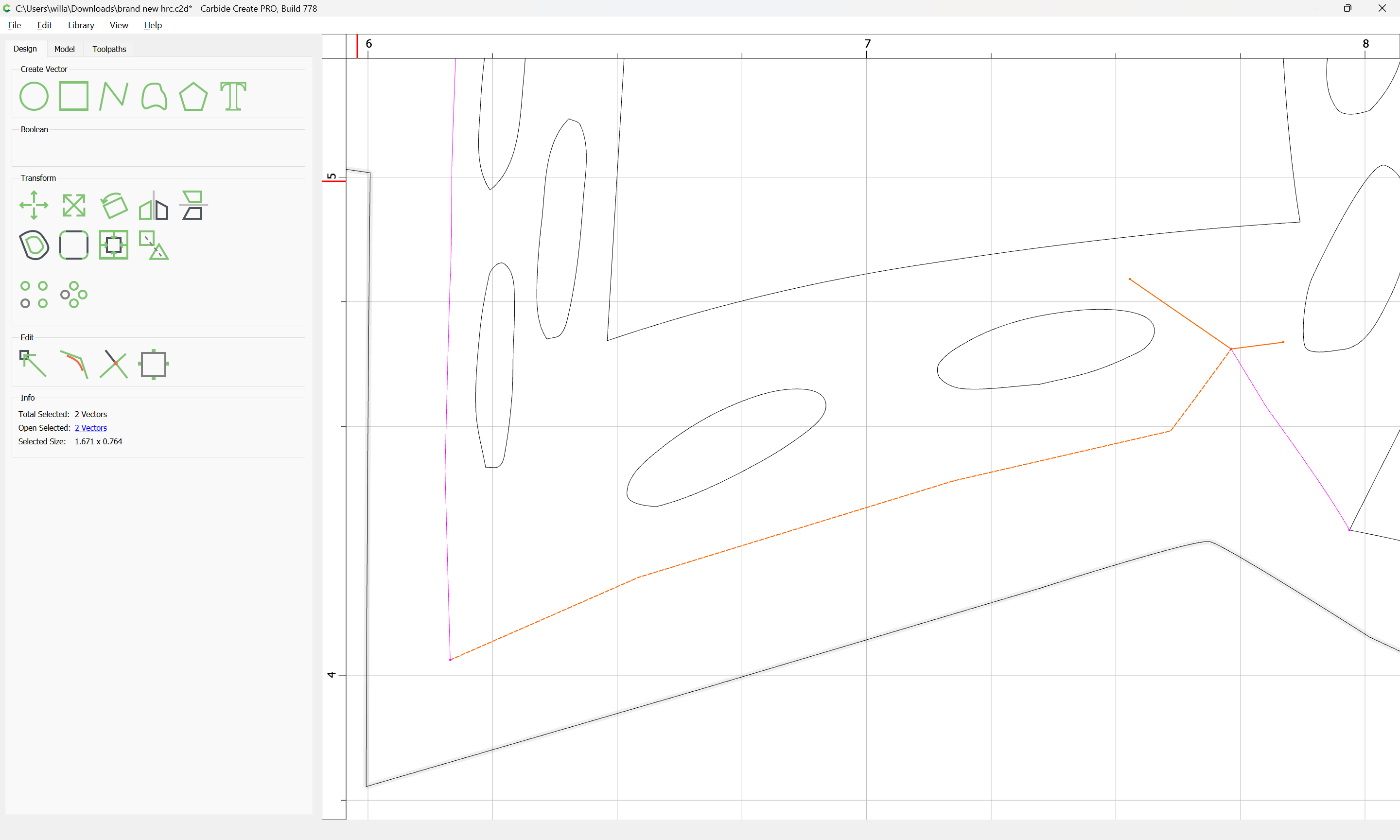The width and height of the screenshot is (1400, 840).
Task: Open the Inlay/Offset square tool
Action: (x=114, y=245)
